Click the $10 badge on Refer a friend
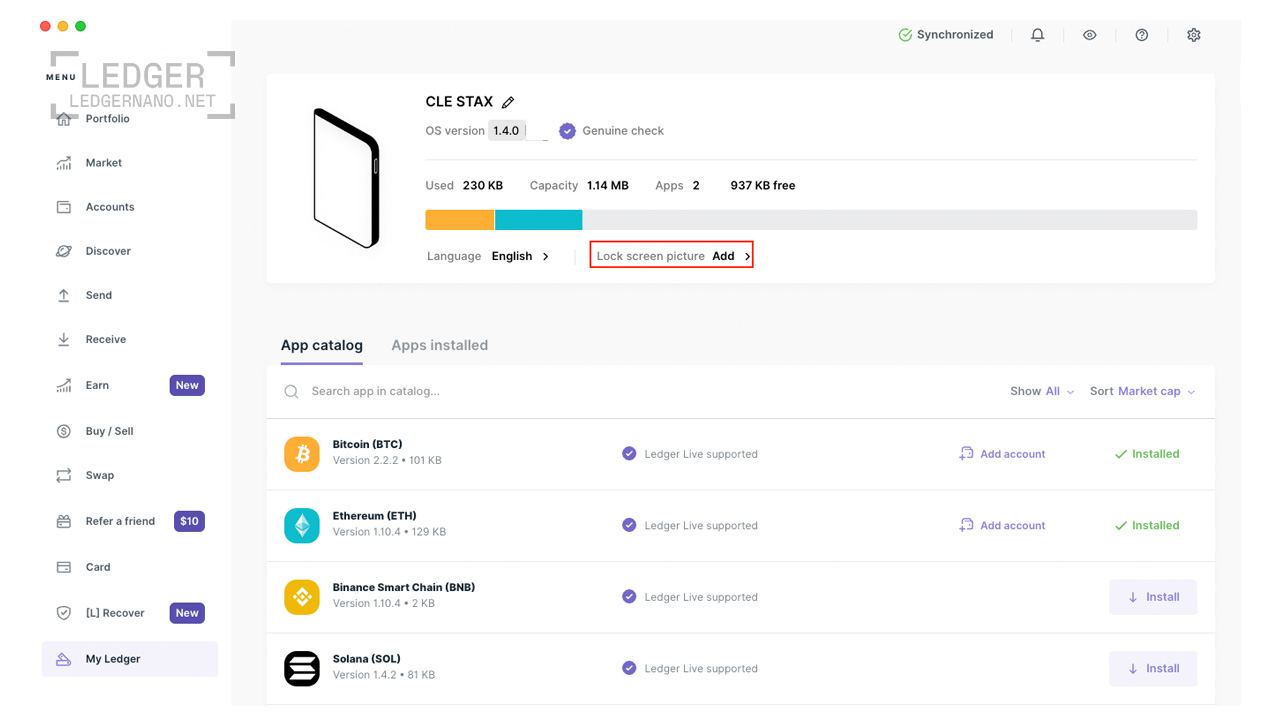The width and height of the screenshot is (1280, 720). tap(189, 521)
